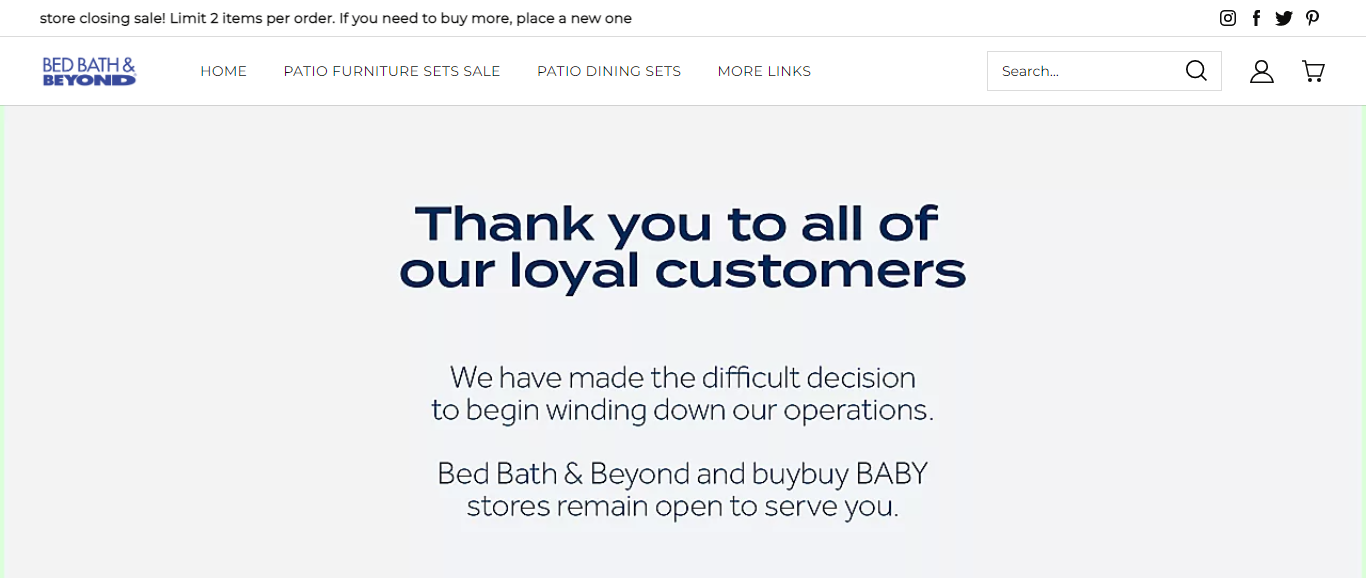Image resolution: width=1366 pixels, height=578 pixels.
Task: Select the PATIO DINING SETS link
Action: click(x=609, y=71)
